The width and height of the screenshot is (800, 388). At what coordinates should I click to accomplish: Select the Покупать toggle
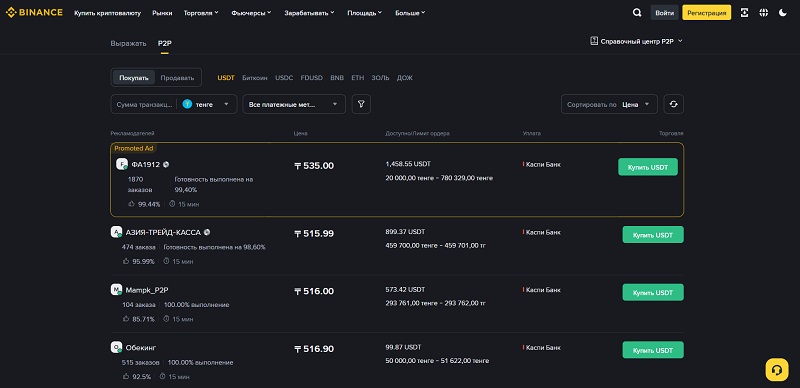pyautogui.click(x=134, y=78)
